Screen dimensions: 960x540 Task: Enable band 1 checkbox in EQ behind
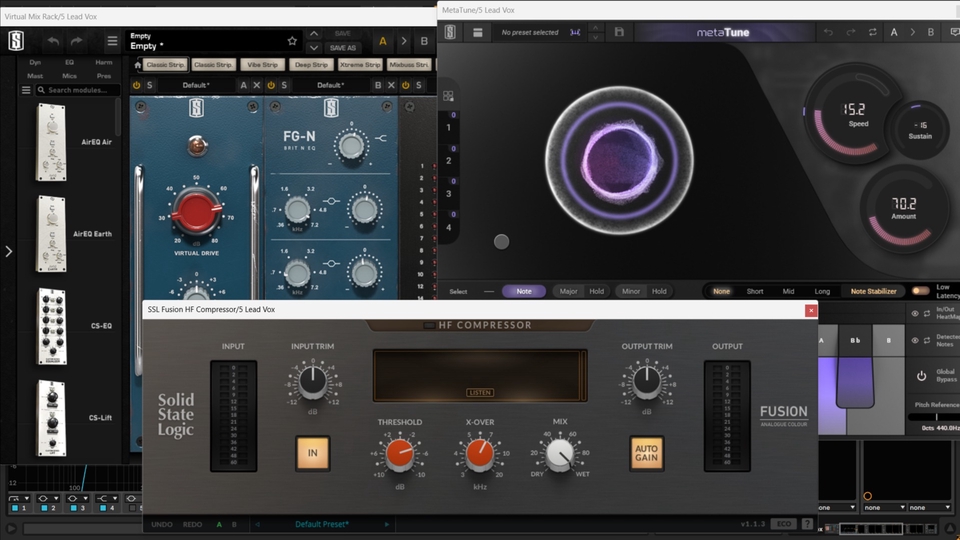coord(15,508)
